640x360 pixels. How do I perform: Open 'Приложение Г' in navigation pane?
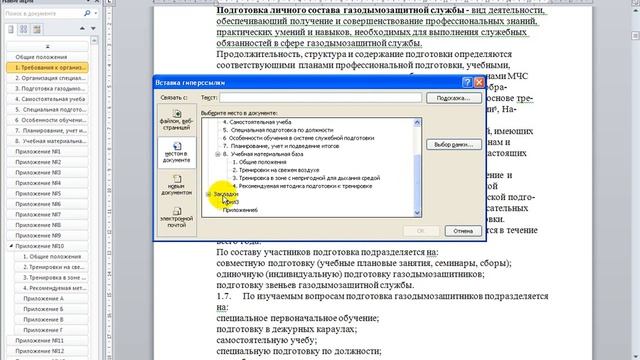51,330
